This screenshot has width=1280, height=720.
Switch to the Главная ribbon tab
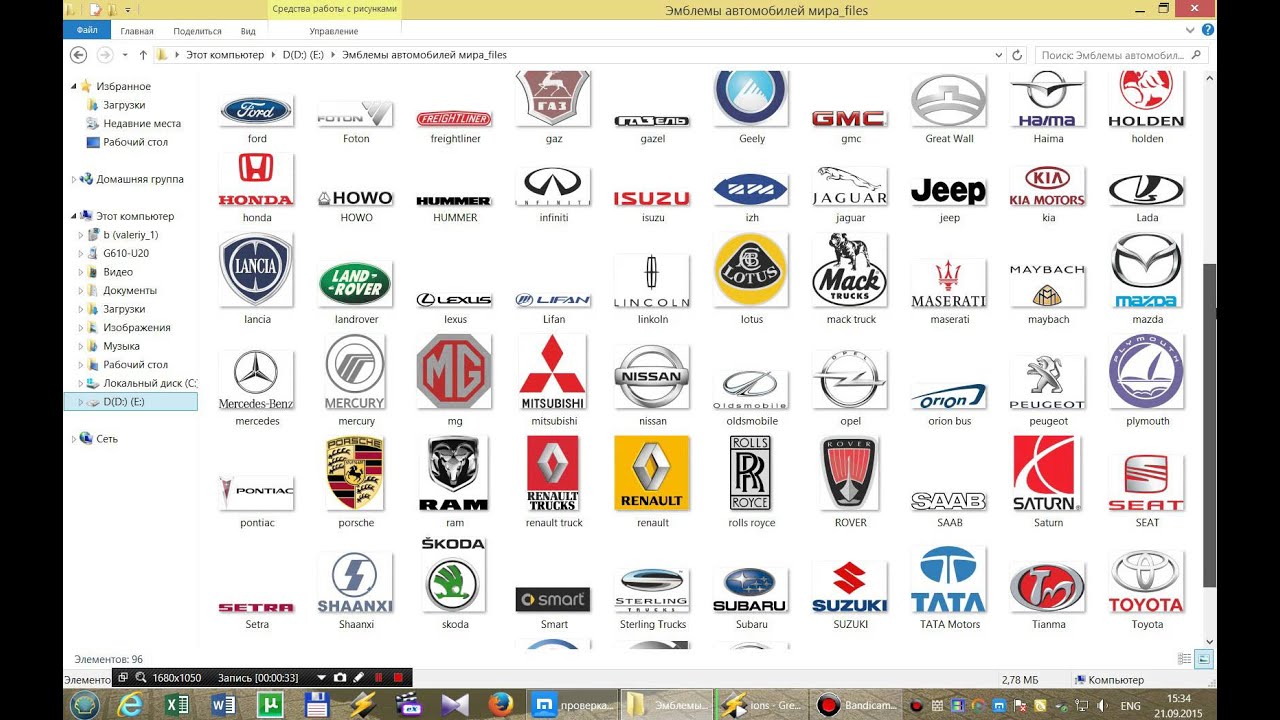(137, 31)
